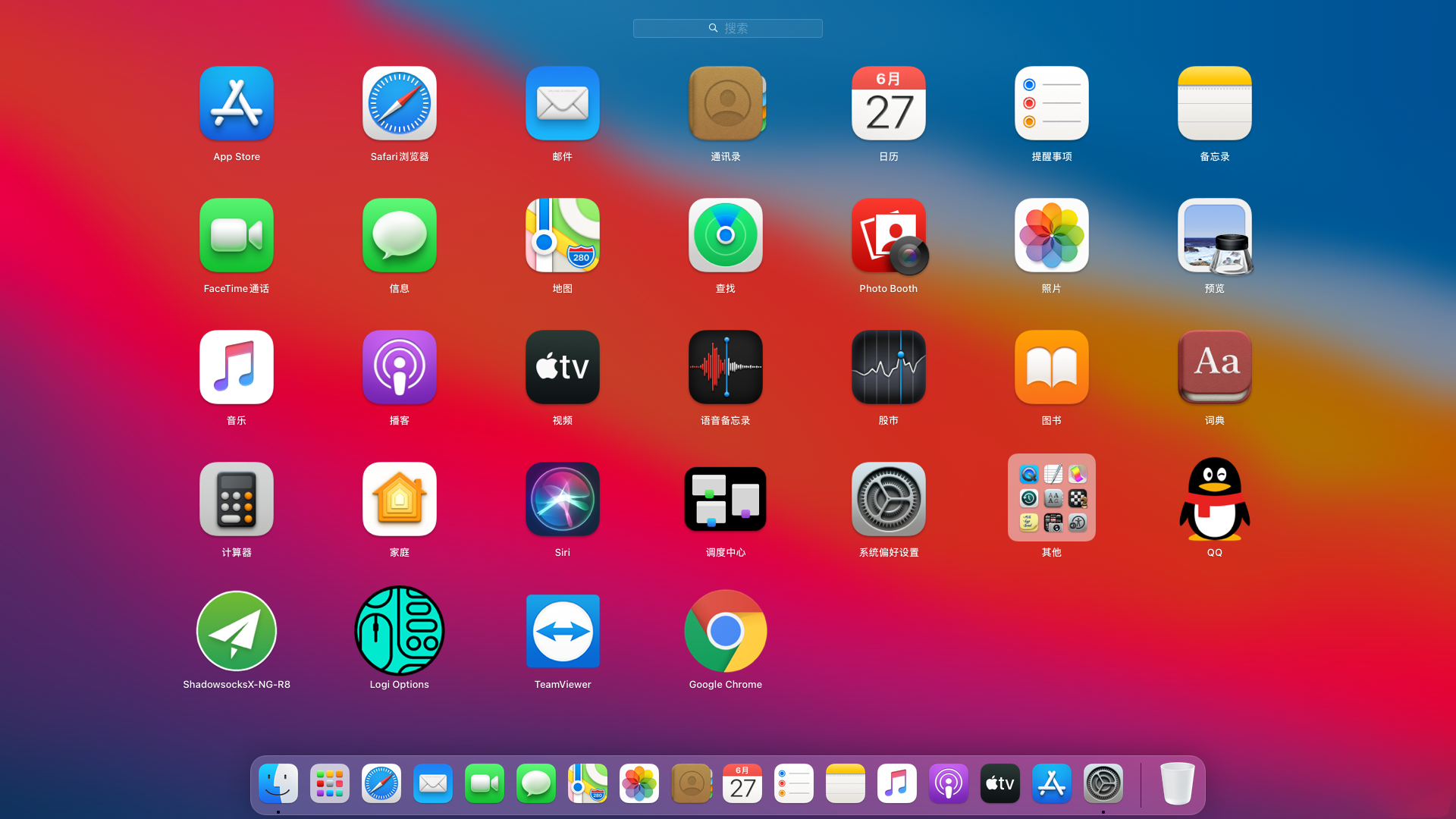Click the Search field at top

point(728,27)
